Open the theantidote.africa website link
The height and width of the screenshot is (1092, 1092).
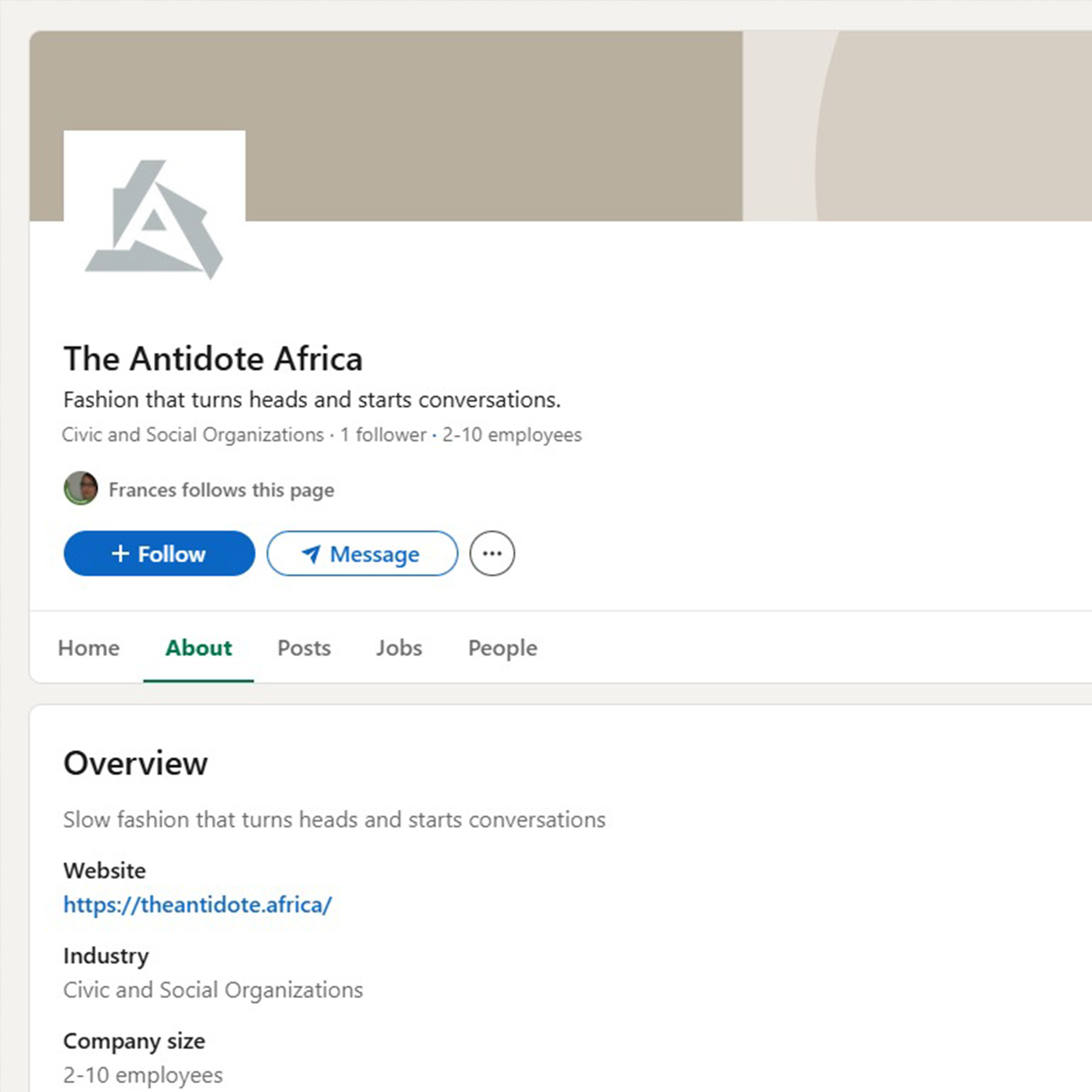click(x=197, y=904)
